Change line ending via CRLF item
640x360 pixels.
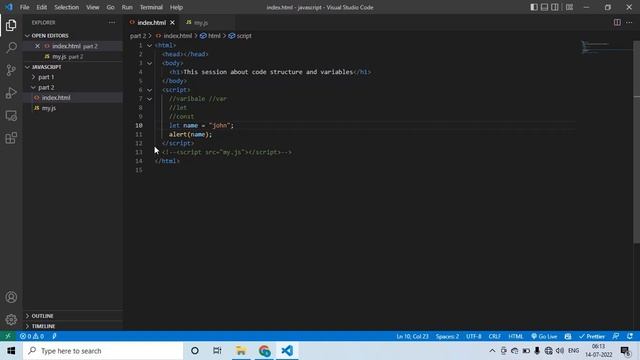[495, 336]
